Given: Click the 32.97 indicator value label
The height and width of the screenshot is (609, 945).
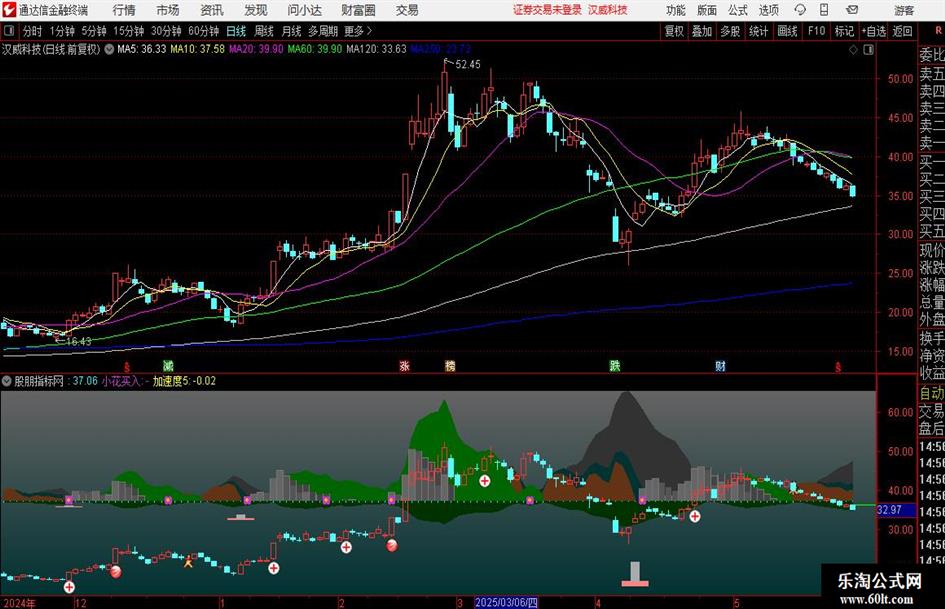Looking at the screenshot, I should tap(889, 510).
